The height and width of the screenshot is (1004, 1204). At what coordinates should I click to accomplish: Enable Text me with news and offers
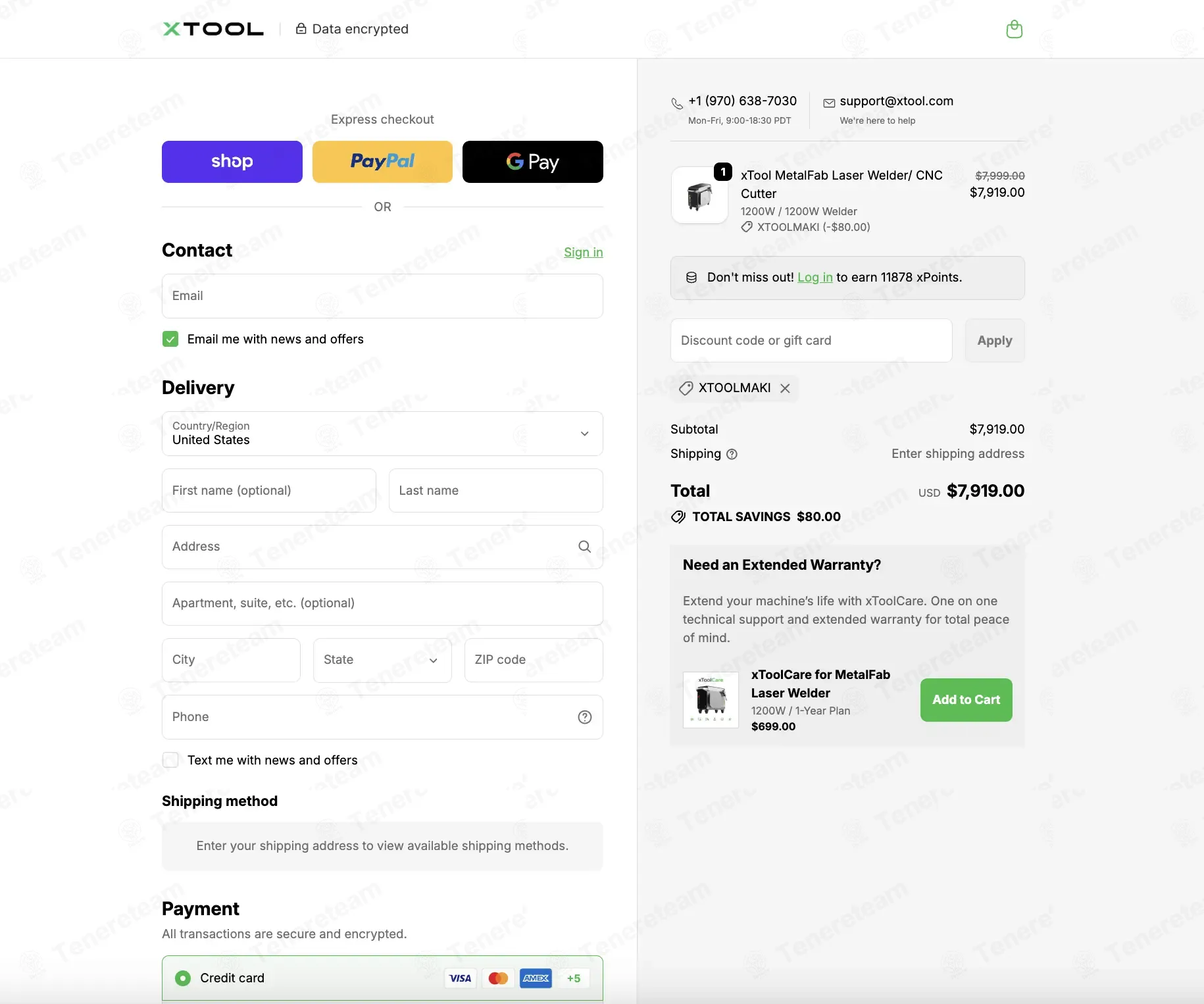point(170,760)
